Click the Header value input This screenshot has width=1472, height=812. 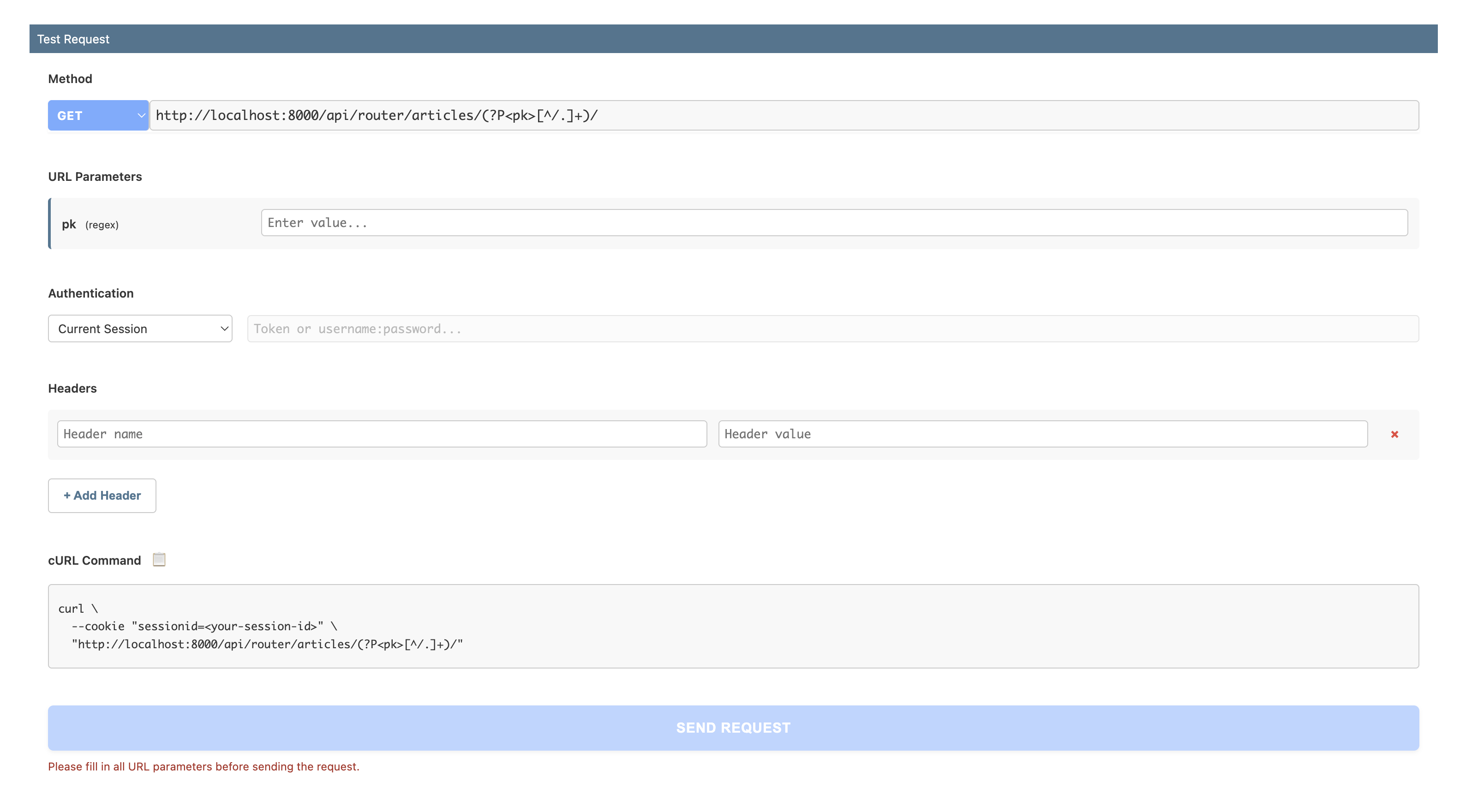click(x=1042, y=434)
